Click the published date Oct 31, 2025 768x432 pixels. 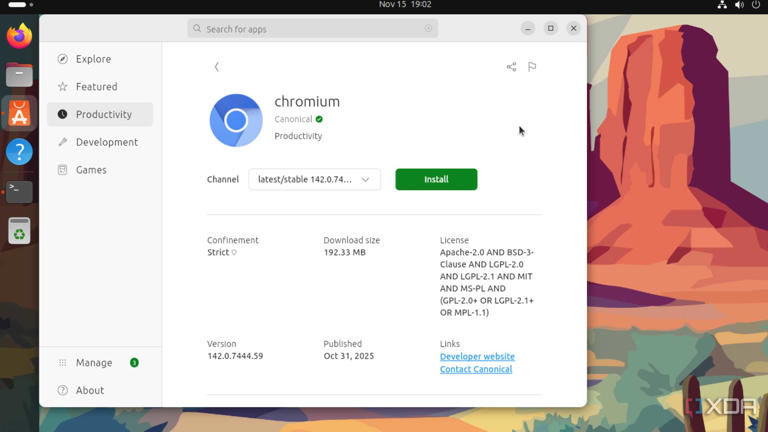pos(349,356)
